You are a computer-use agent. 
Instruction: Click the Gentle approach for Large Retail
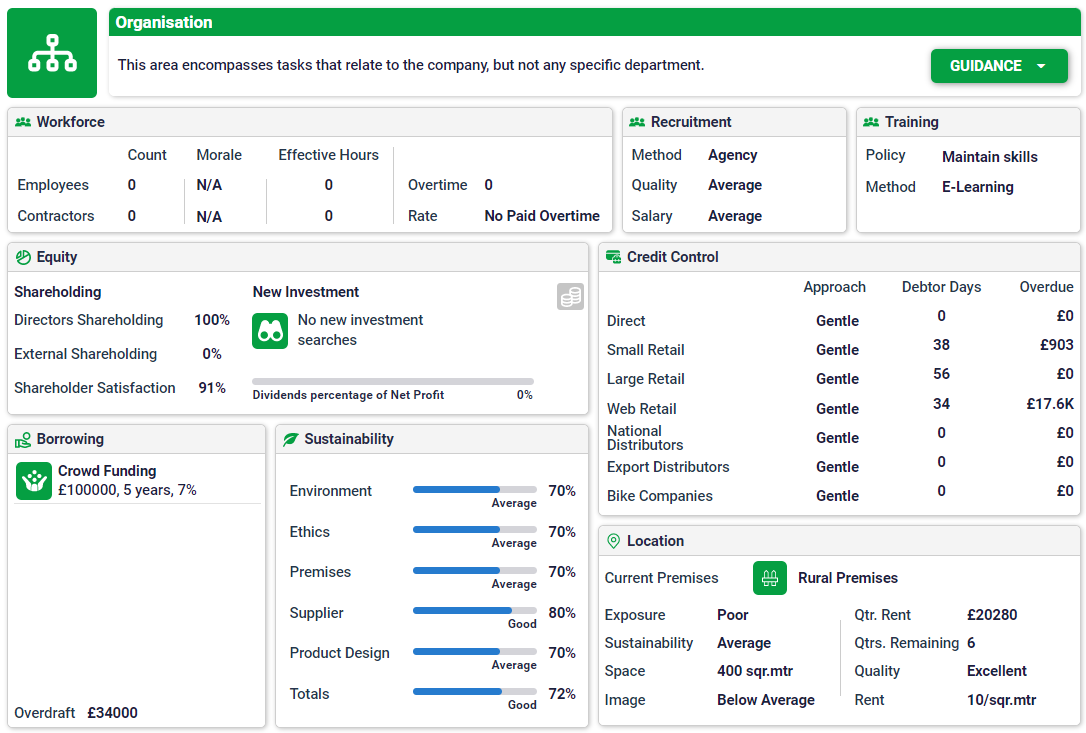(837, 379)
